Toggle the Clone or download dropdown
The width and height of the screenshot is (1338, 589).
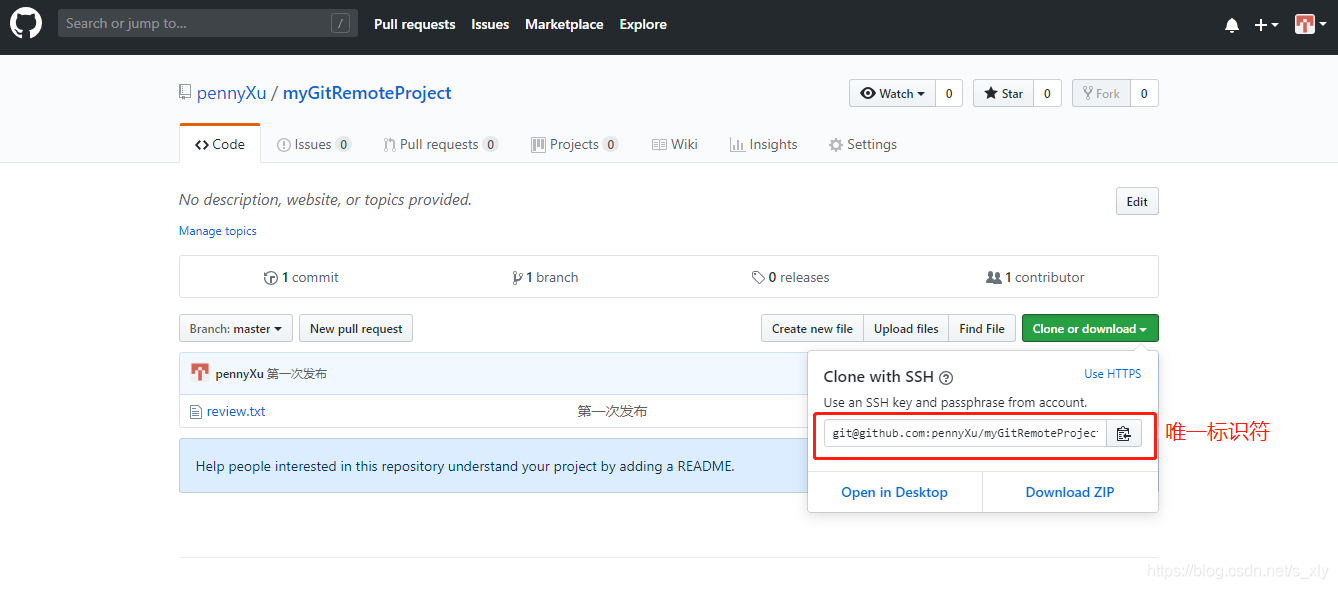(1090, 328)
